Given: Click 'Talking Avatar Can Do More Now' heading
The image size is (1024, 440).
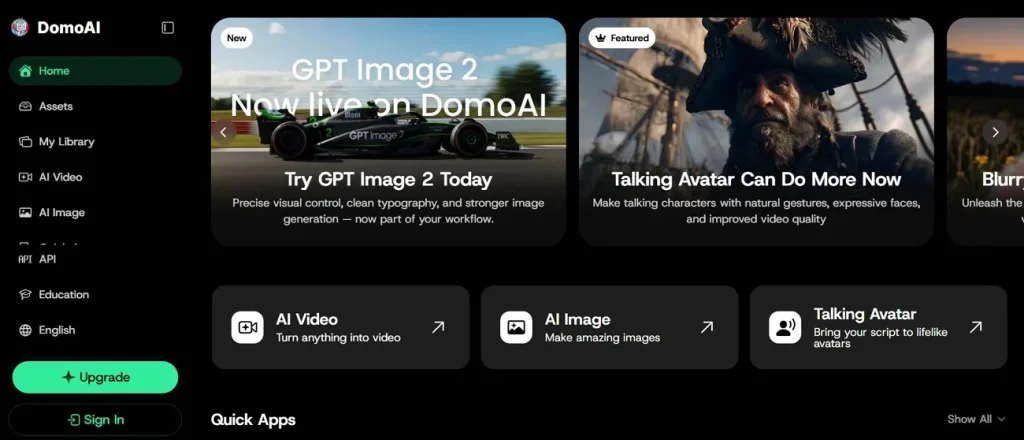Looking at the screenshot, I should pos(756,180).
